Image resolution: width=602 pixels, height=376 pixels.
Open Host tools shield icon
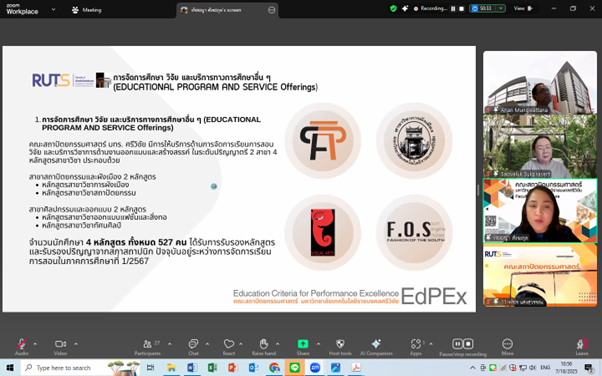tap(340, 346)
